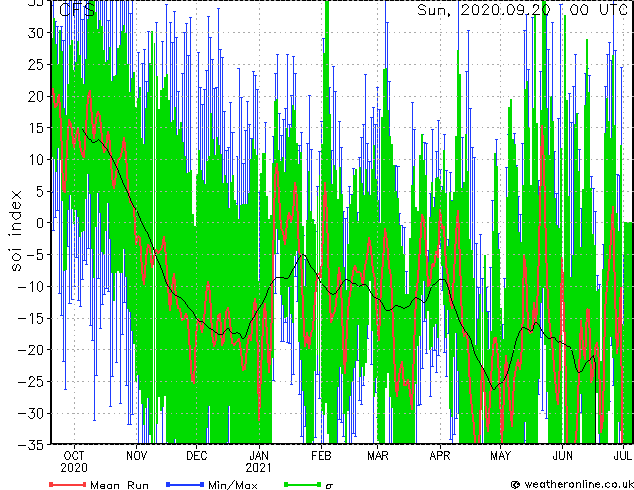Click the copyright symbol before weatheronline

click(x=516, y=484)
